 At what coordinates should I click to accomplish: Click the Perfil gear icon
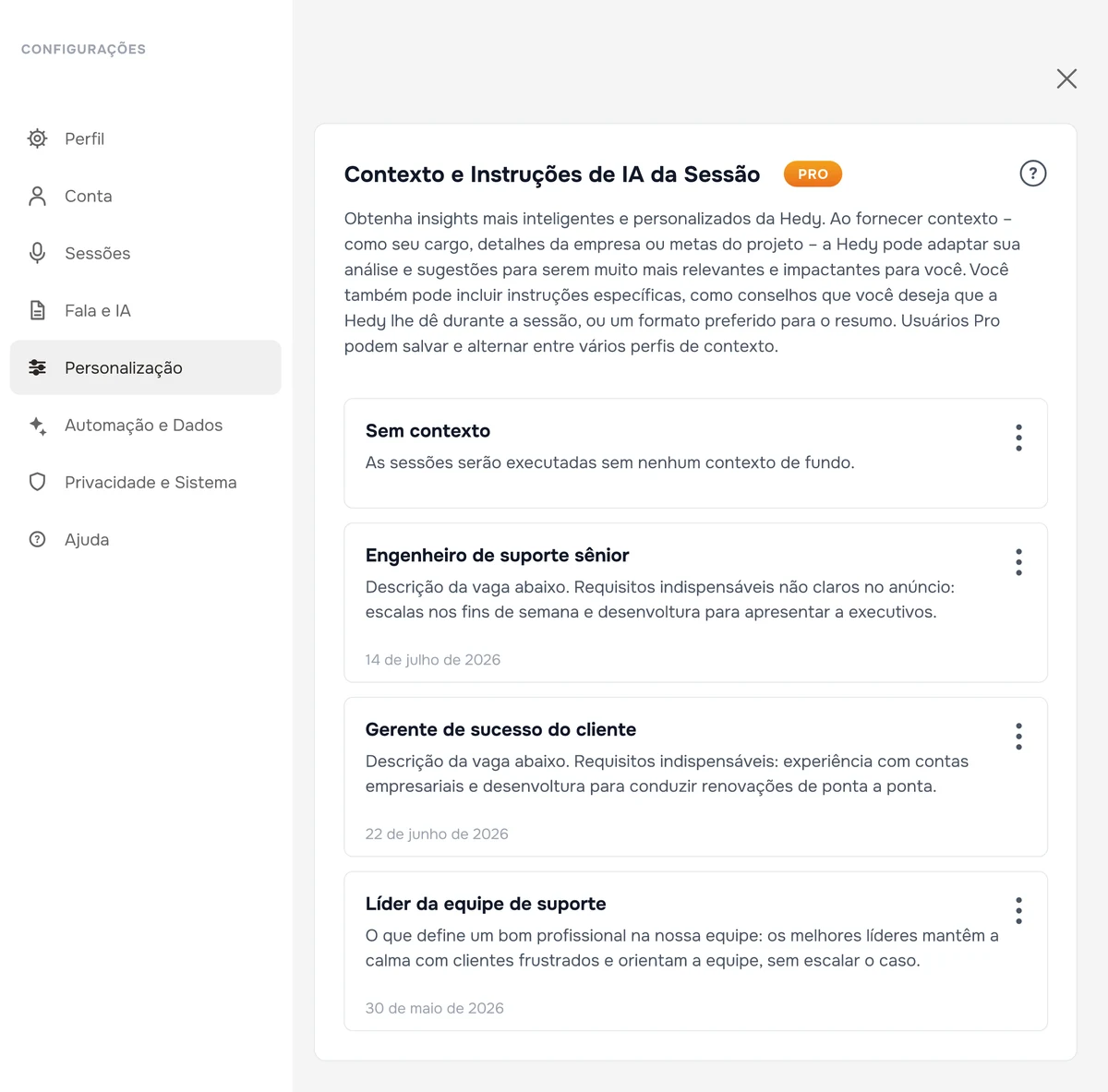pos(37,138)
